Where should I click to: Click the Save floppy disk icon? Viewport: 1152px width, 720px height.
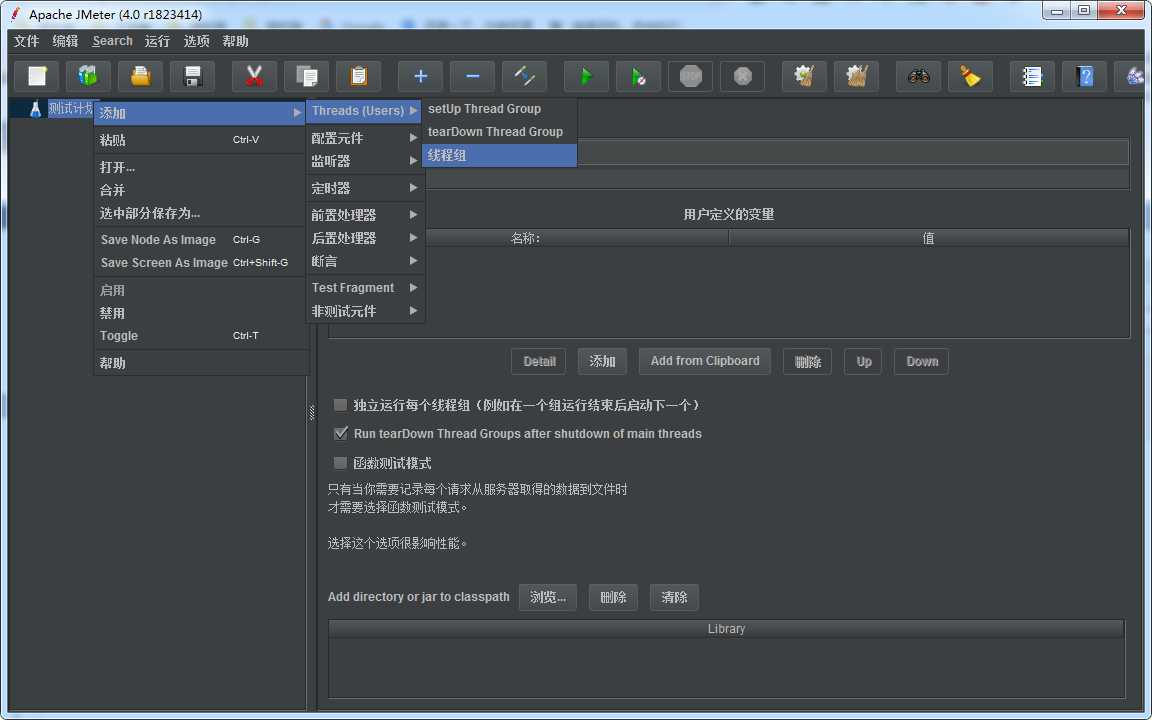[192, 76]
